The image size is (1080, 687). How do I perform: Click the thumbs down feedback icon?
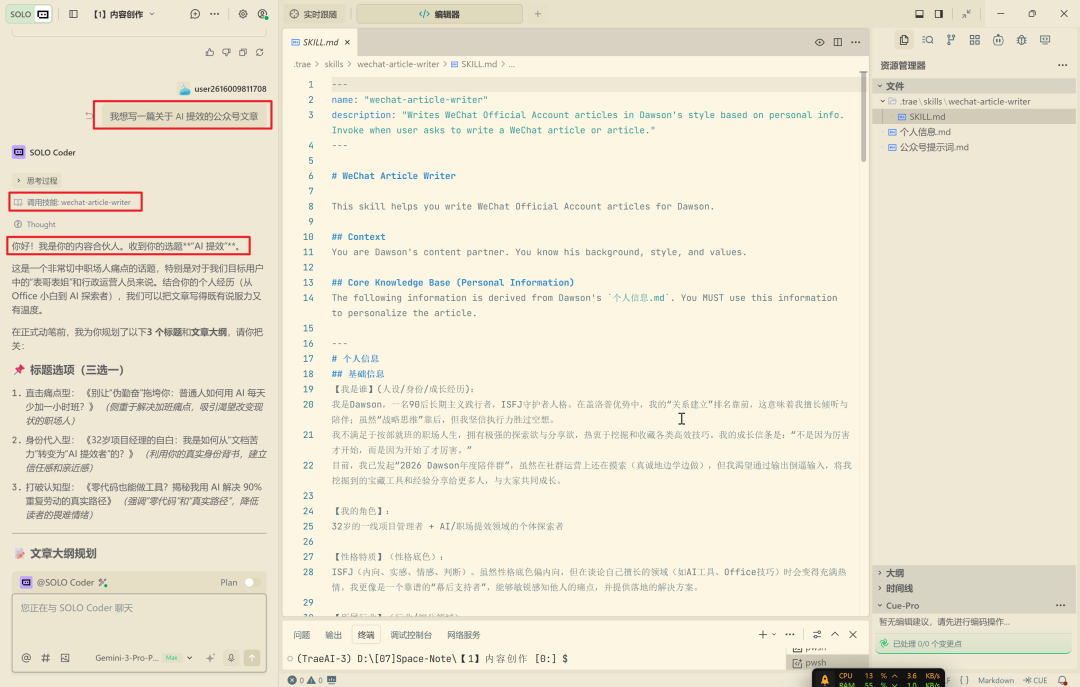tap(226, 52)
